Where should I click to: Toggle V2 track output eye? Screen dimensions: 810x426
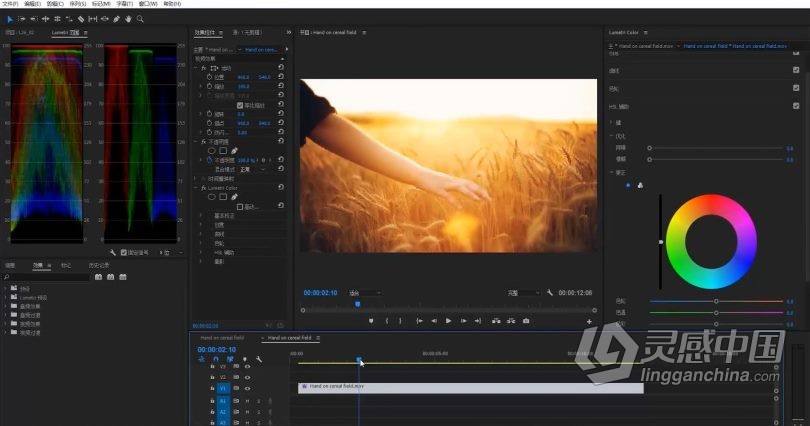[247, 377]
